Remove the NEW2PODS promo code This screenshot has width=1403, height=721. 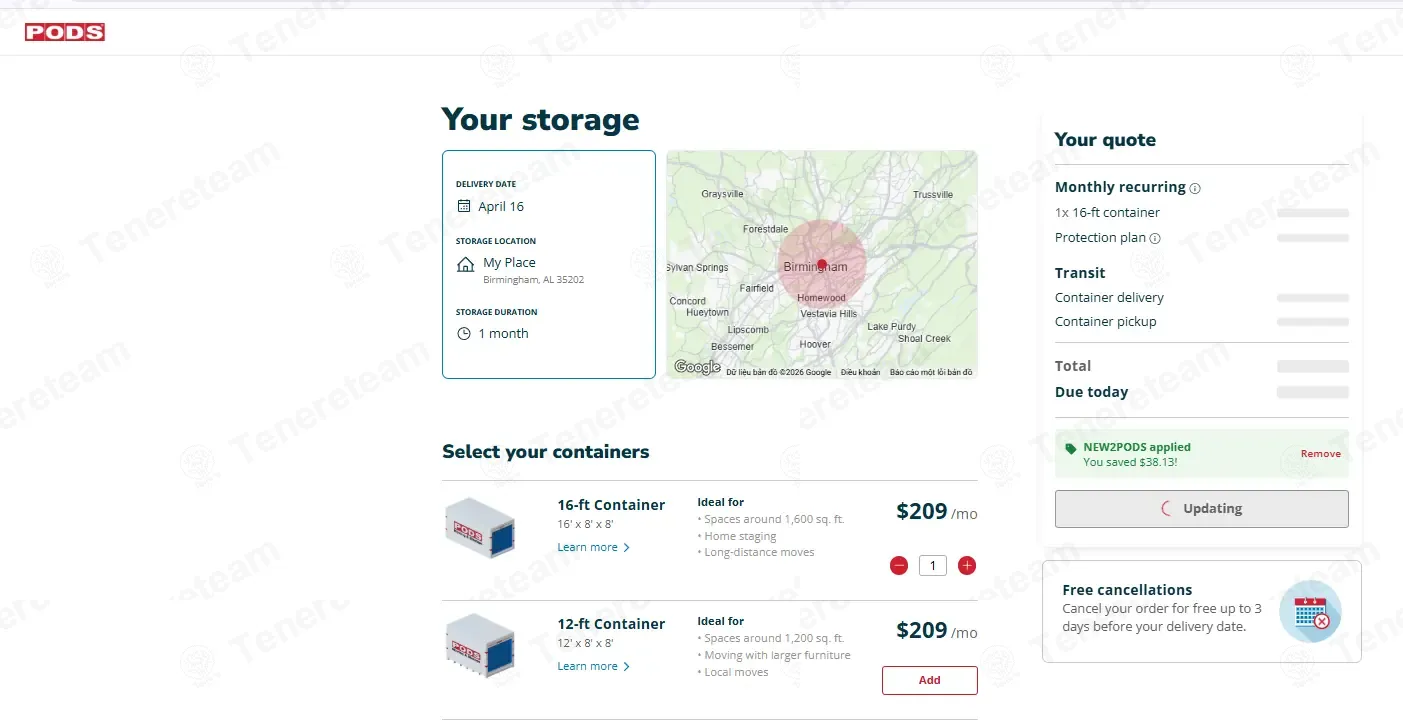[x=1321, y=454]
